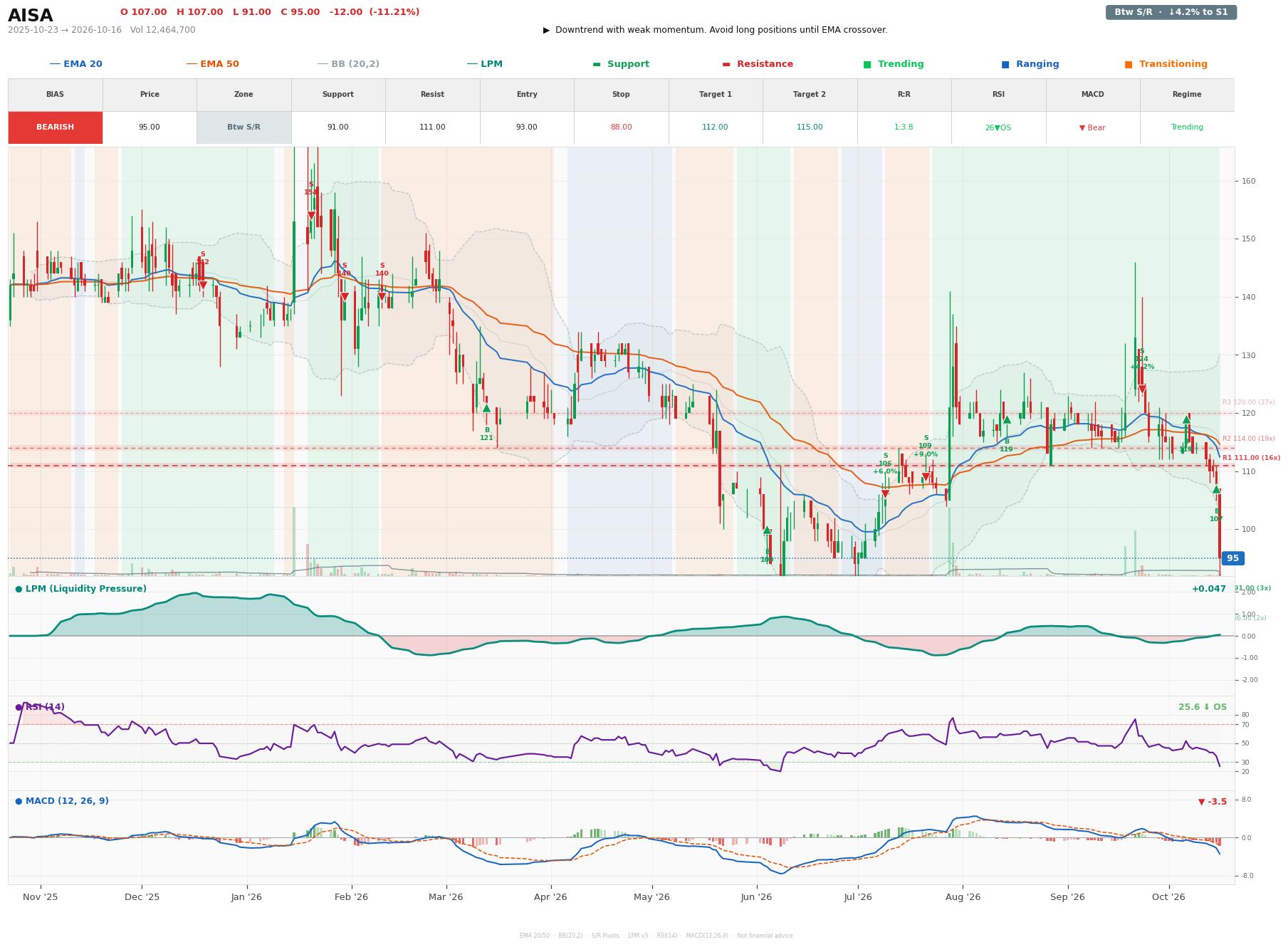This screenshot has width=1288, height=947.
Task: Click the R1 111.00 (16x) resistance label
Action: (1251, 458)
